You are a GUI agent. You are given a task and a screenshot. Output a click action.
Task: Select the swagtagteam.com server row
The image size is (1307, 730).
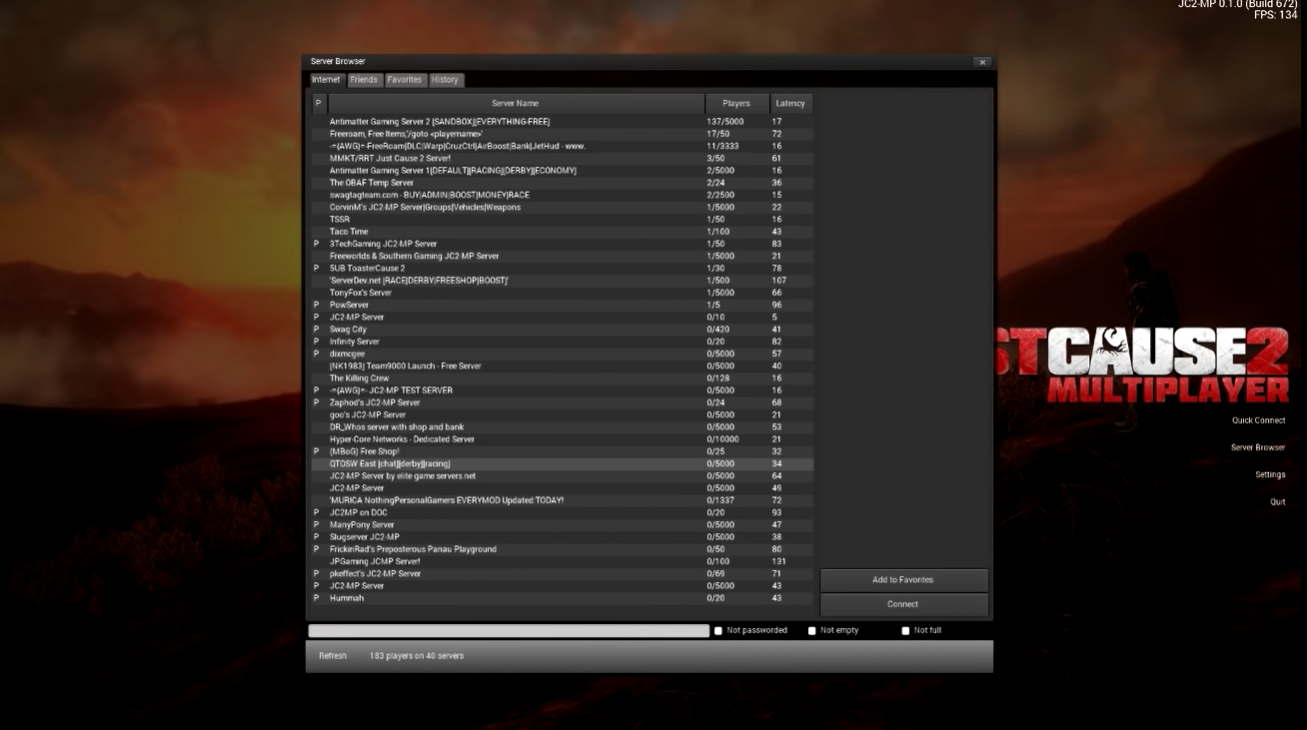click(562, 195)
